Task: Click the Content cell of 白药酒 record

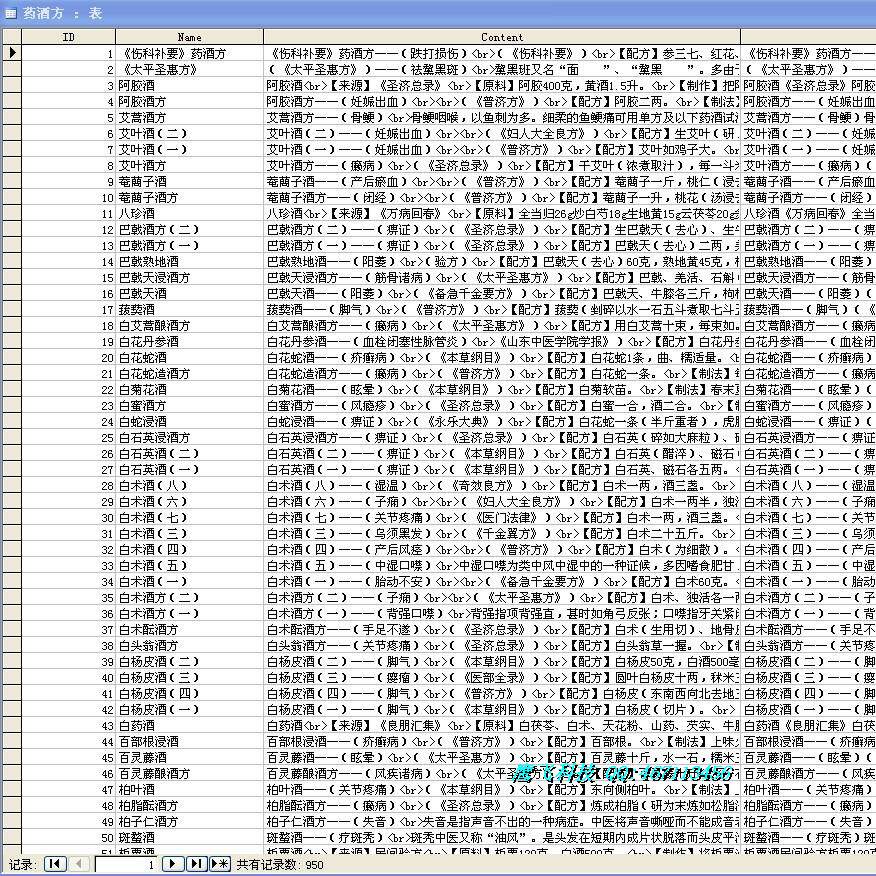Action: point(502,725)
